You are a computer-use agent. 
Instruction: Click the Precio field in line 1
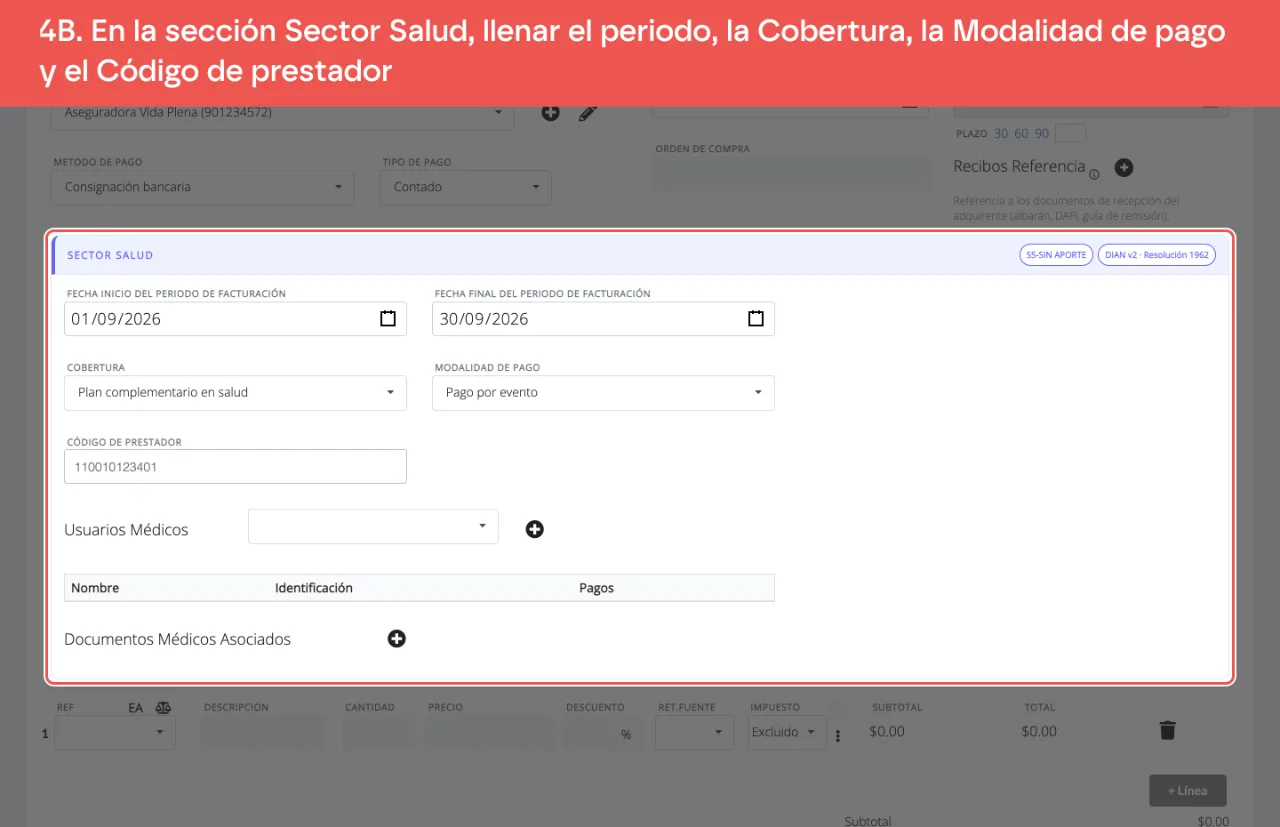[488, 732]
